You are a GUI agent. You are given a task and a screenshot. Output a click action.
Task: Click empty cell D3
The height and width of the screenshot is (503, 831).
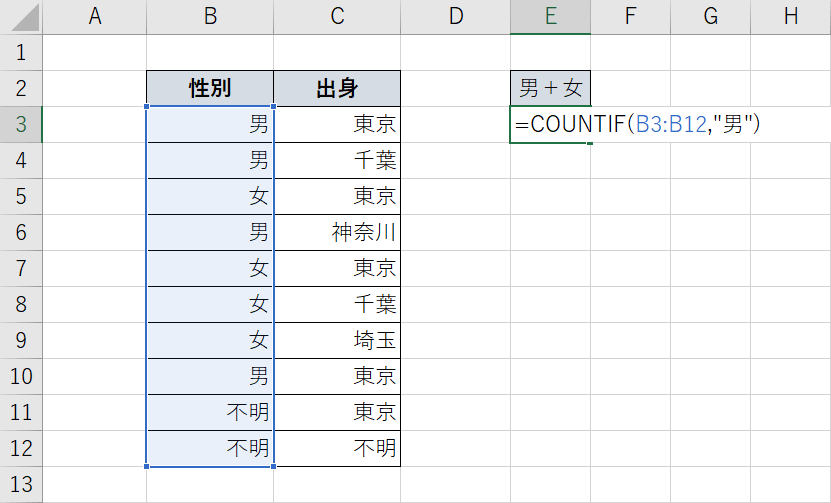pos(455,125)
